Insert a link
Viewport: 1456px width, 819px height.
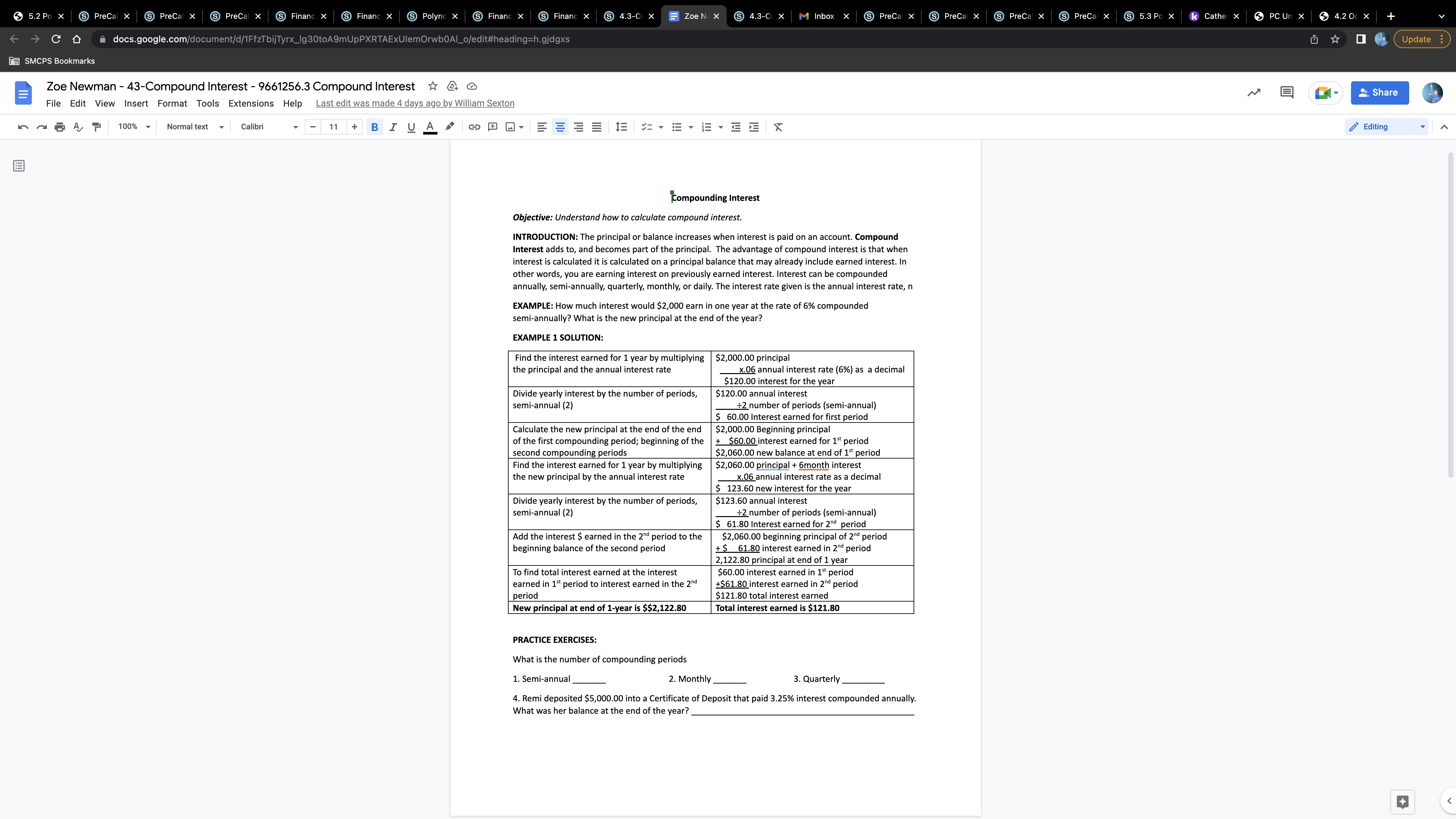point(474,127)
